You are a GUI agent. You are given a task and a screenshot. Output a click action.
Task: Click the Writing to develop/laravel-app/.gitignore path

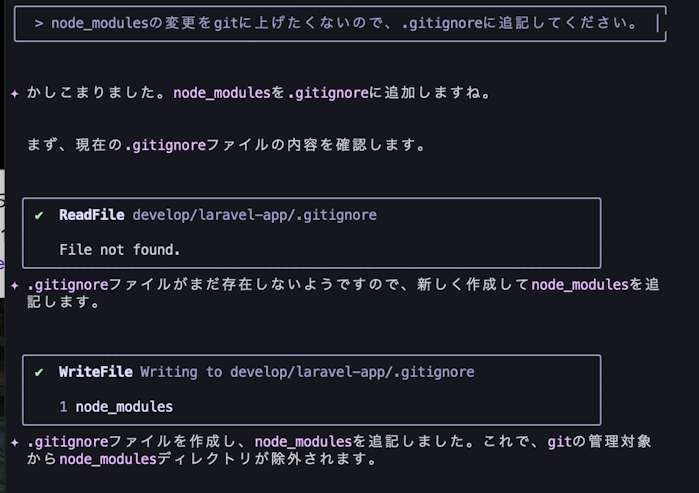tap(307, 372)
